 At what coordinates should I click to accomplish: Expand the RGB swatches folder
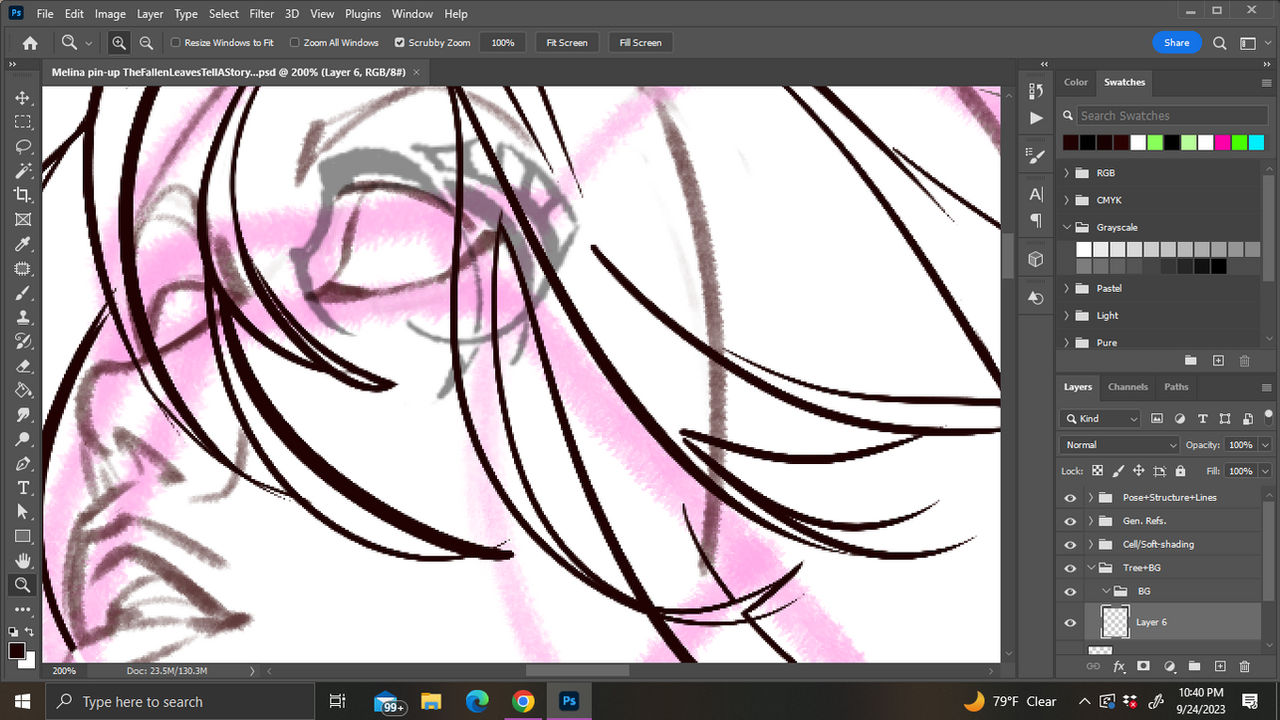(x=1066, y=172)
